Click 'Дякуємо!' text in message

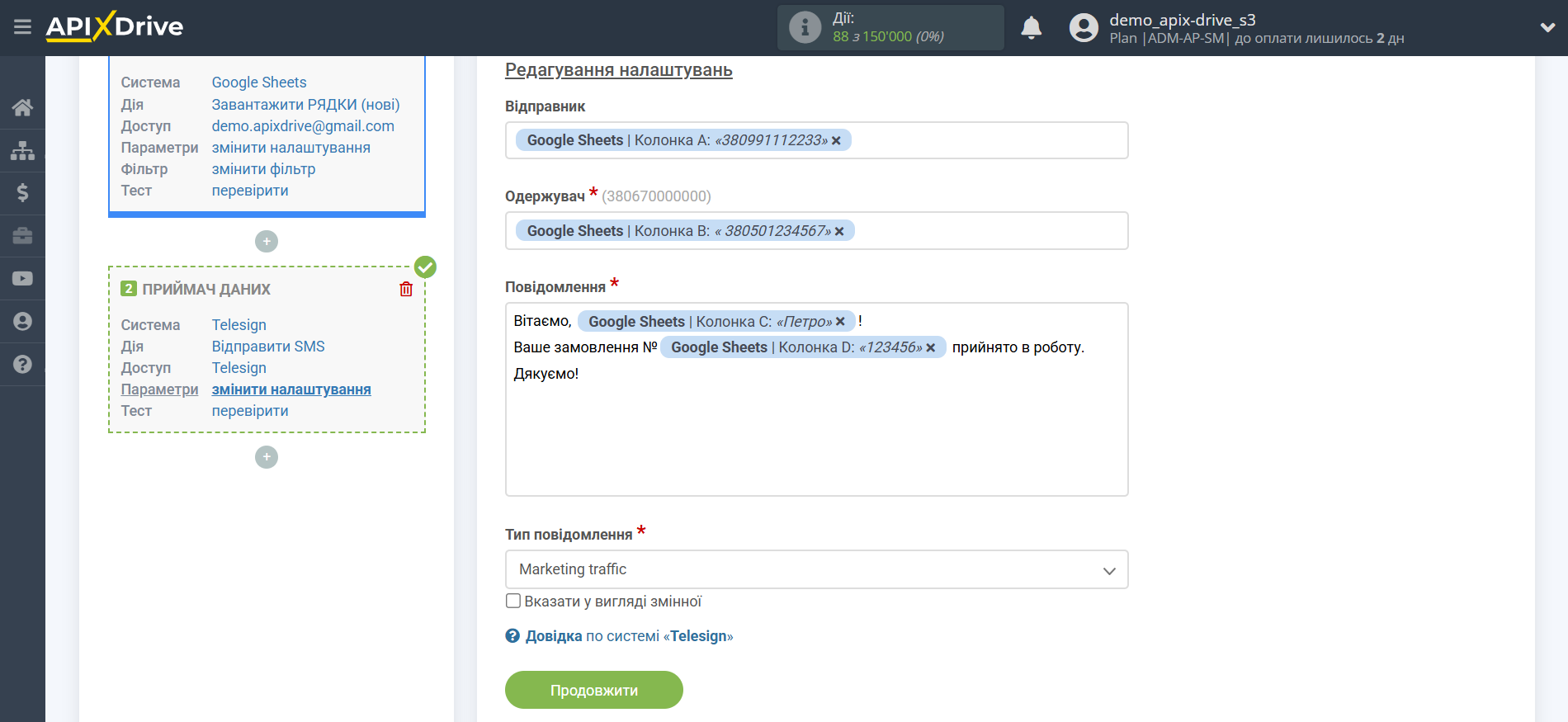546,374
